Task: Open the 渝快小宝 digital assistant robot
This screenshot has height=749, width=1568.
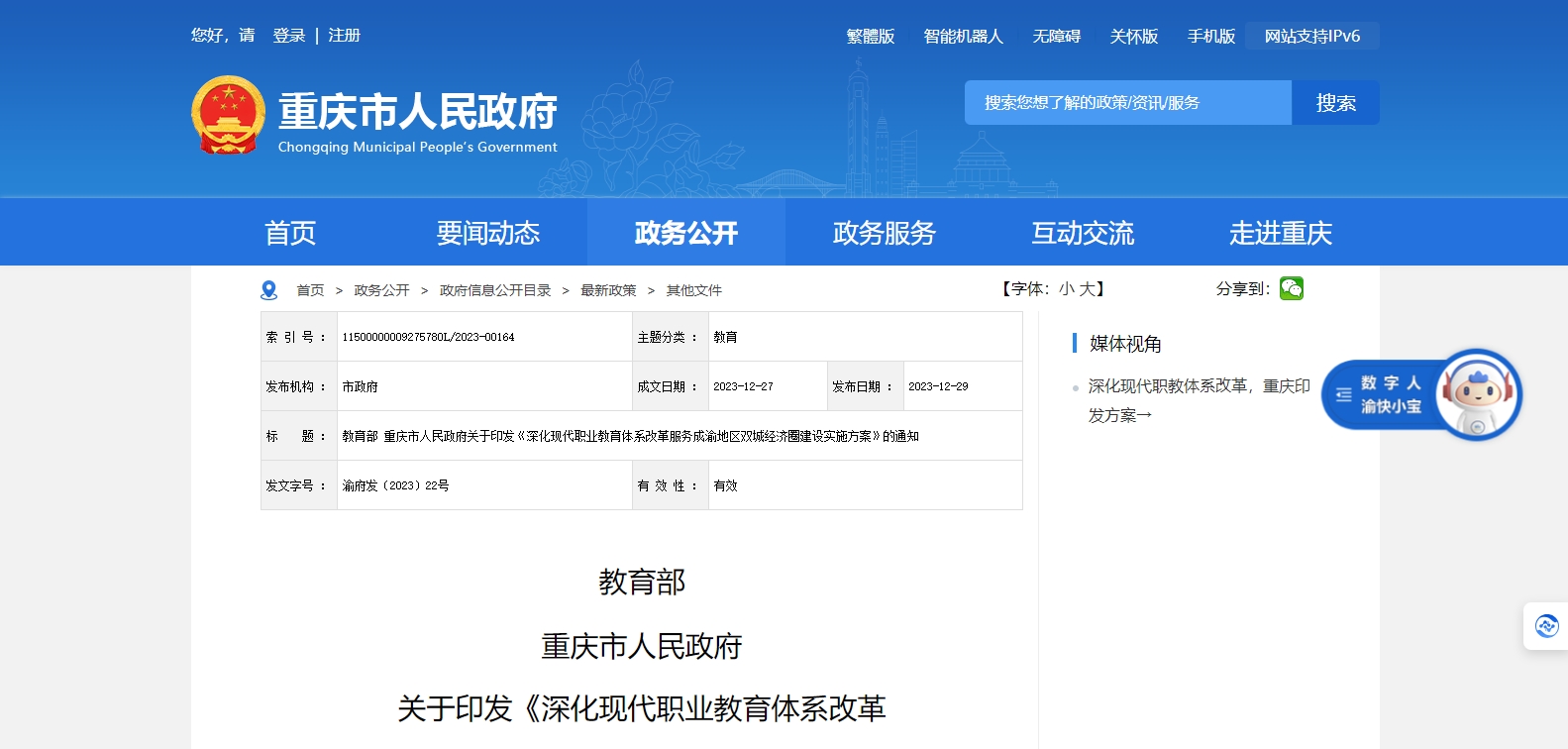Action: (1477, 394)
